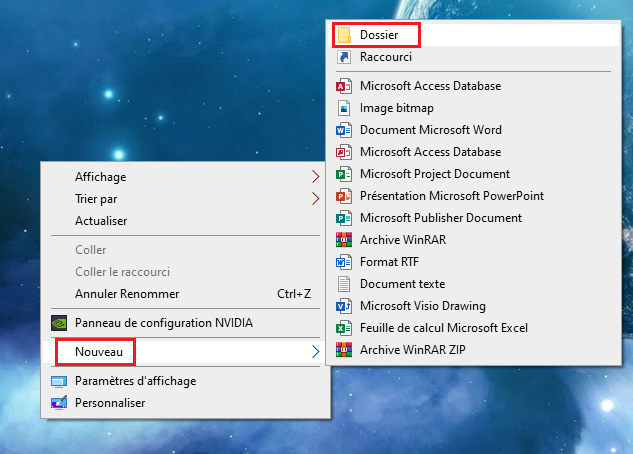The width and height of the screenshot is (633, 454).
Task: Click the Document texte notepad icon
Action: [344, 284]
